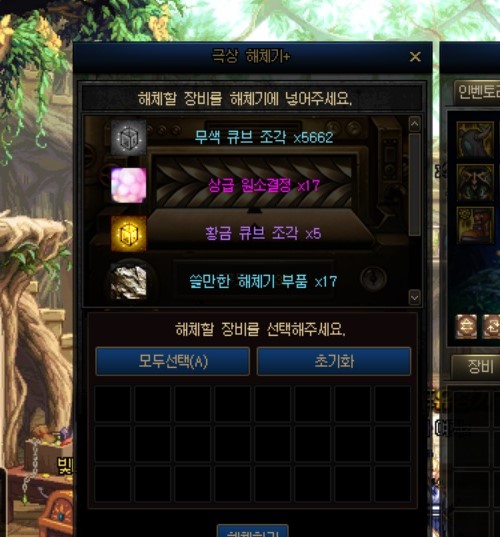Image resolution: width=500 pixels, height=537 pixels.
Task: Click the 무색 큐브 조각 x5662 text row
Action: point(263,137)
